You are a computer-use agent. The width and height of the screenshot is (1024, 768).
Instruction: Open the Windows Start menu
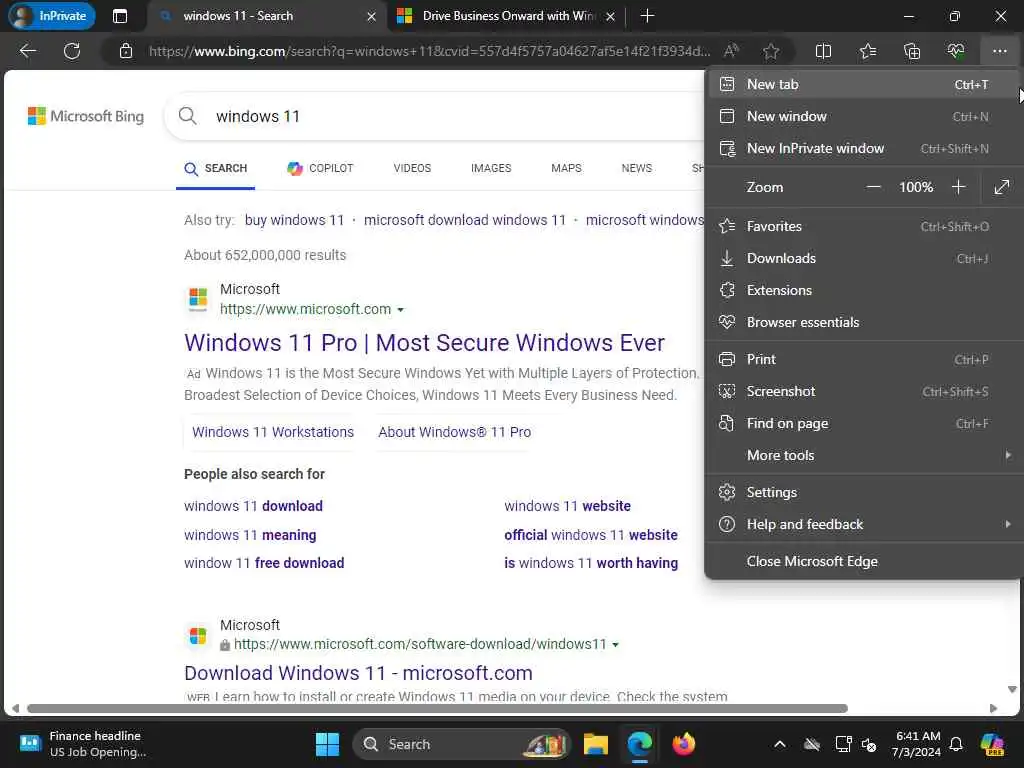[x=327, y=744]
